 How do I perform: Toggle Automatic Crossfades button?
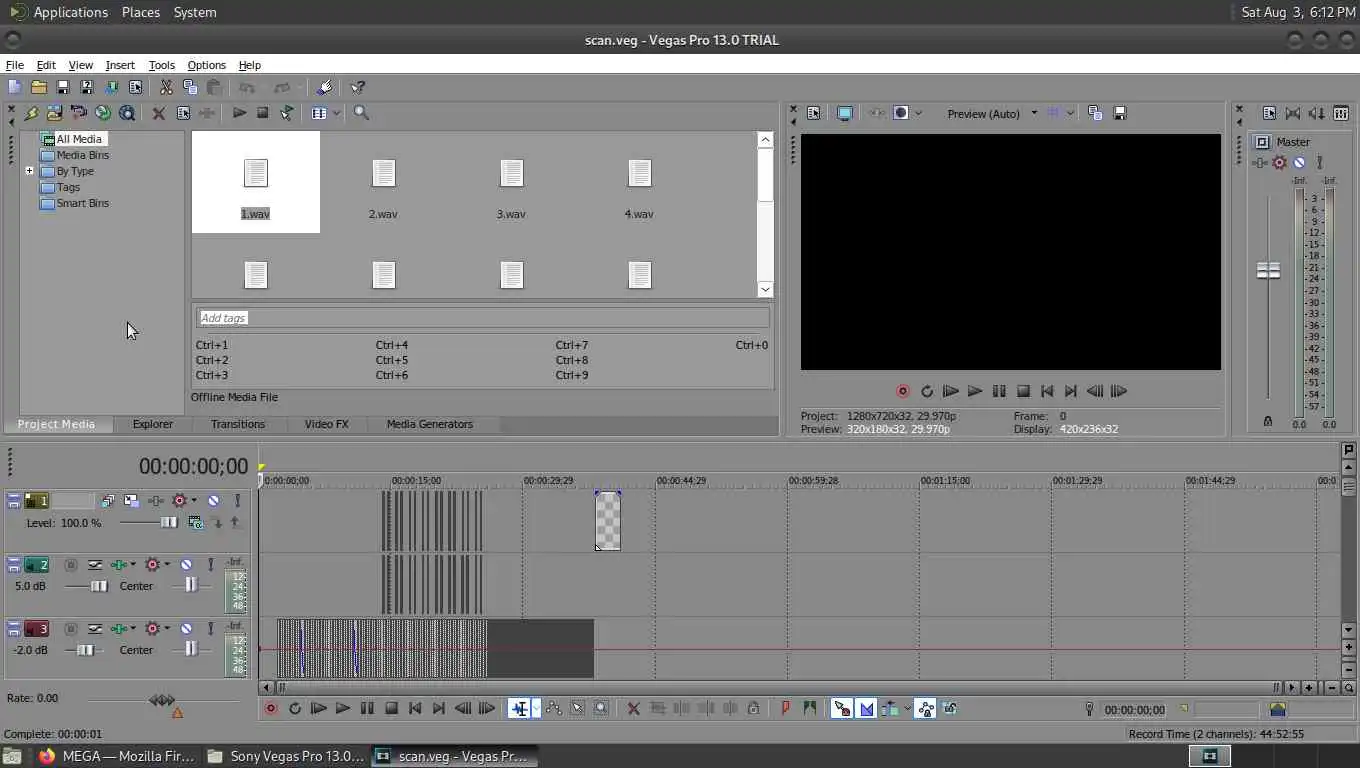click(x=867, y=708)
